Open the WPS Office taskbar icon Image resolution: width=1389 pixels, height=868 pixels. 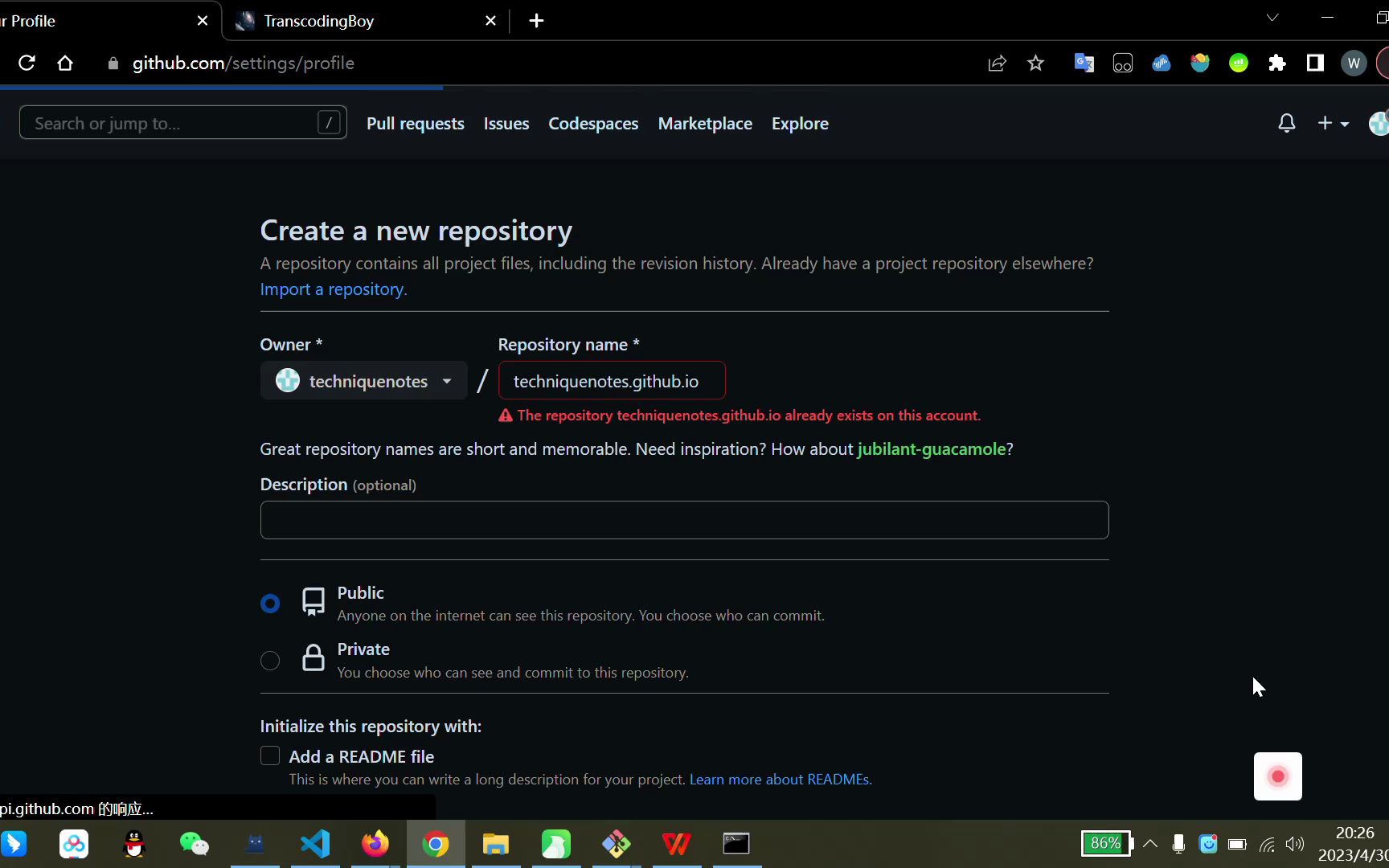click(677, 844)
